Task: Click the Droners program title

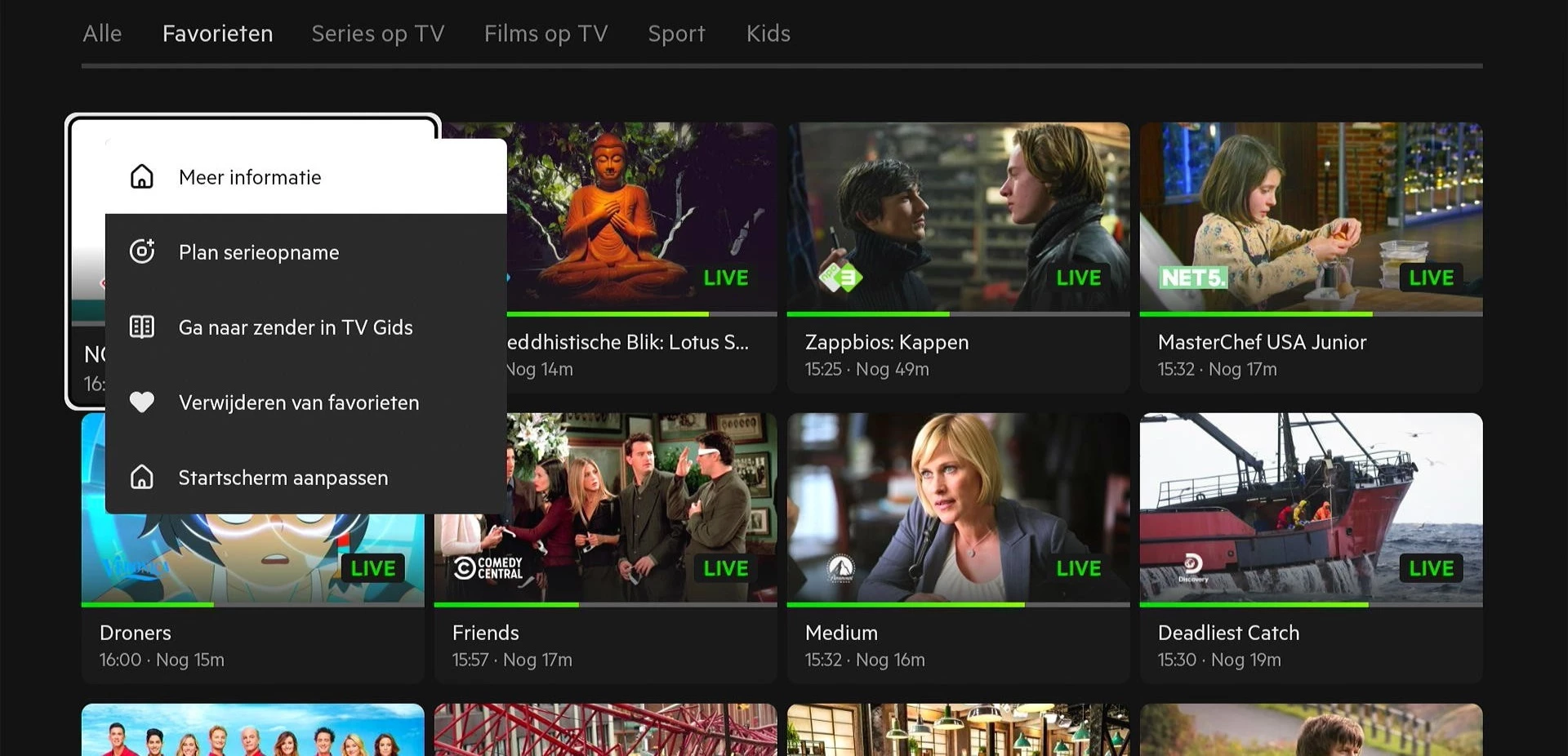Action: (x=136, y=633)
